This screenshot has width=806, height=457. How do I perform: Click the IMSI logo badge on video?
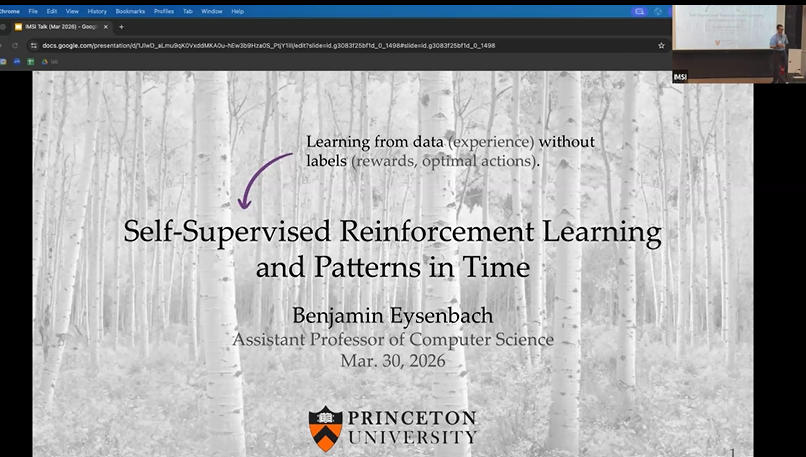coord(680,77)
